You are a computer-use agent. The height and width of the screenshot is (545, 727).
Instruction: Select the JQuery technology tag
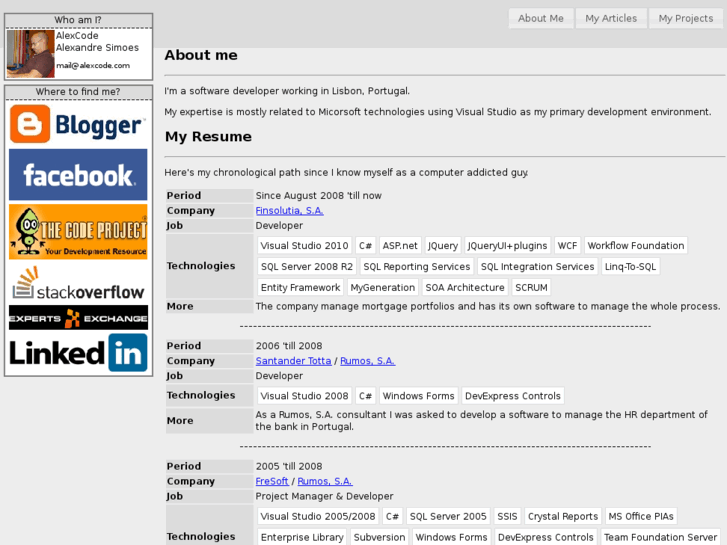(442, 246)
